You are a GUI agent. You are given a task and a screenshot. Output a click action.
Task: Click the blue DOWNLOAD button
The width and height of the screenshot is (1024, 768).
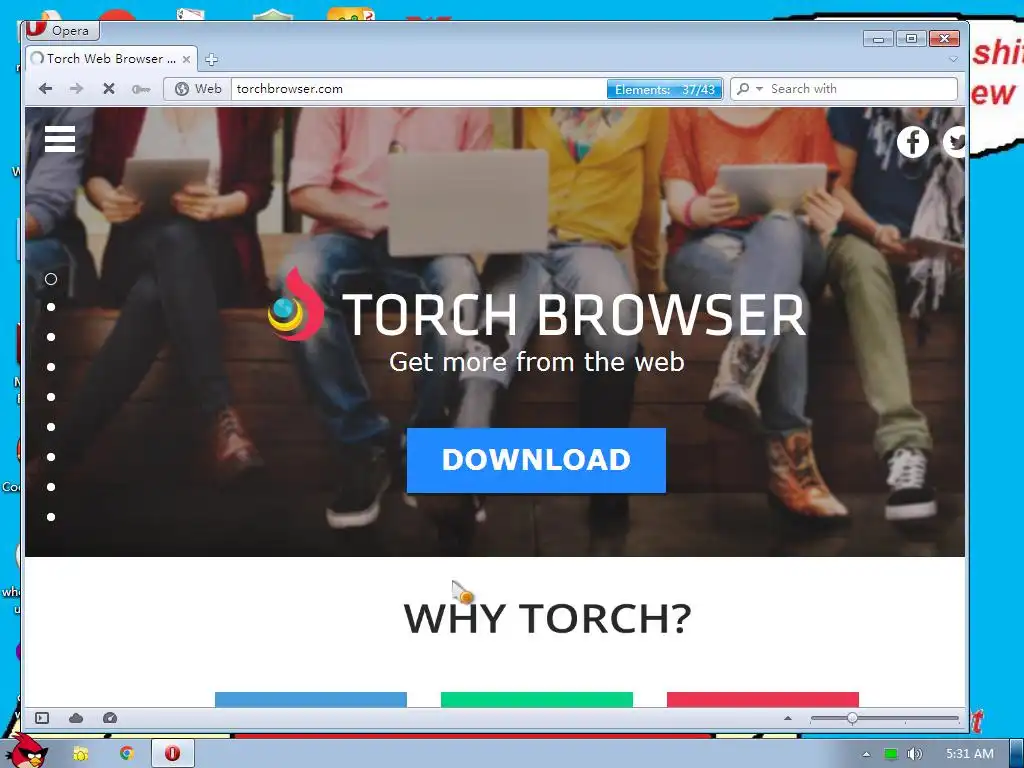(536, 460)
